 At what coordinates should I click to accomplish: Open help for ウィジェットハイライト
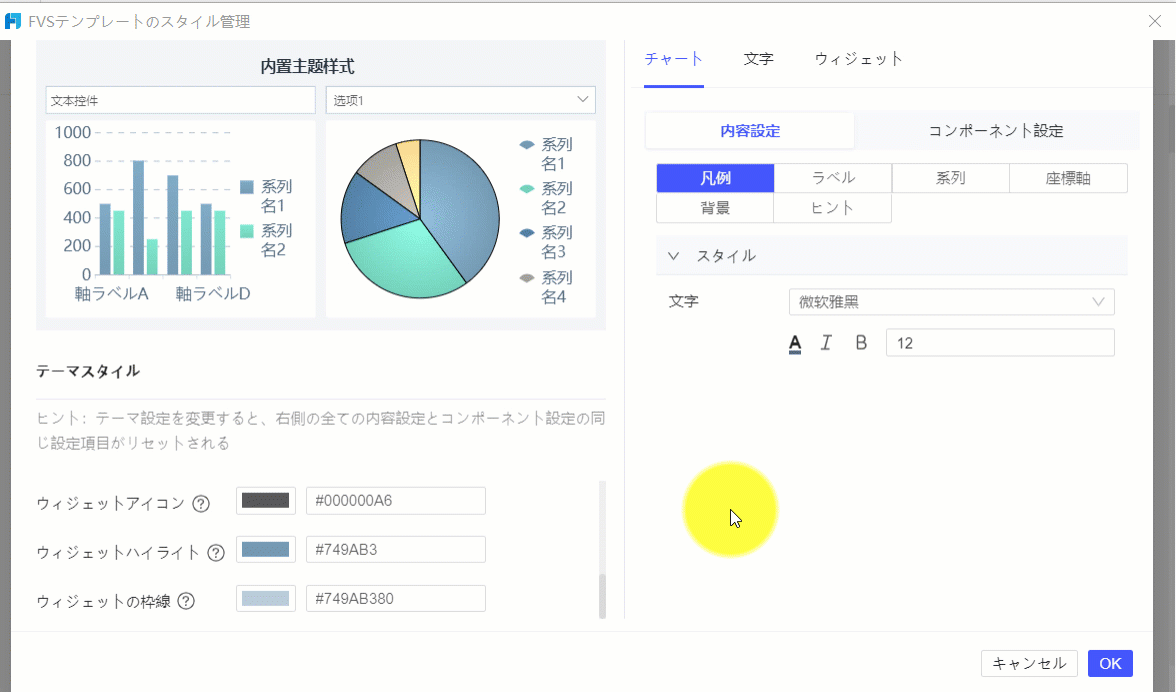tap(216, 553)
